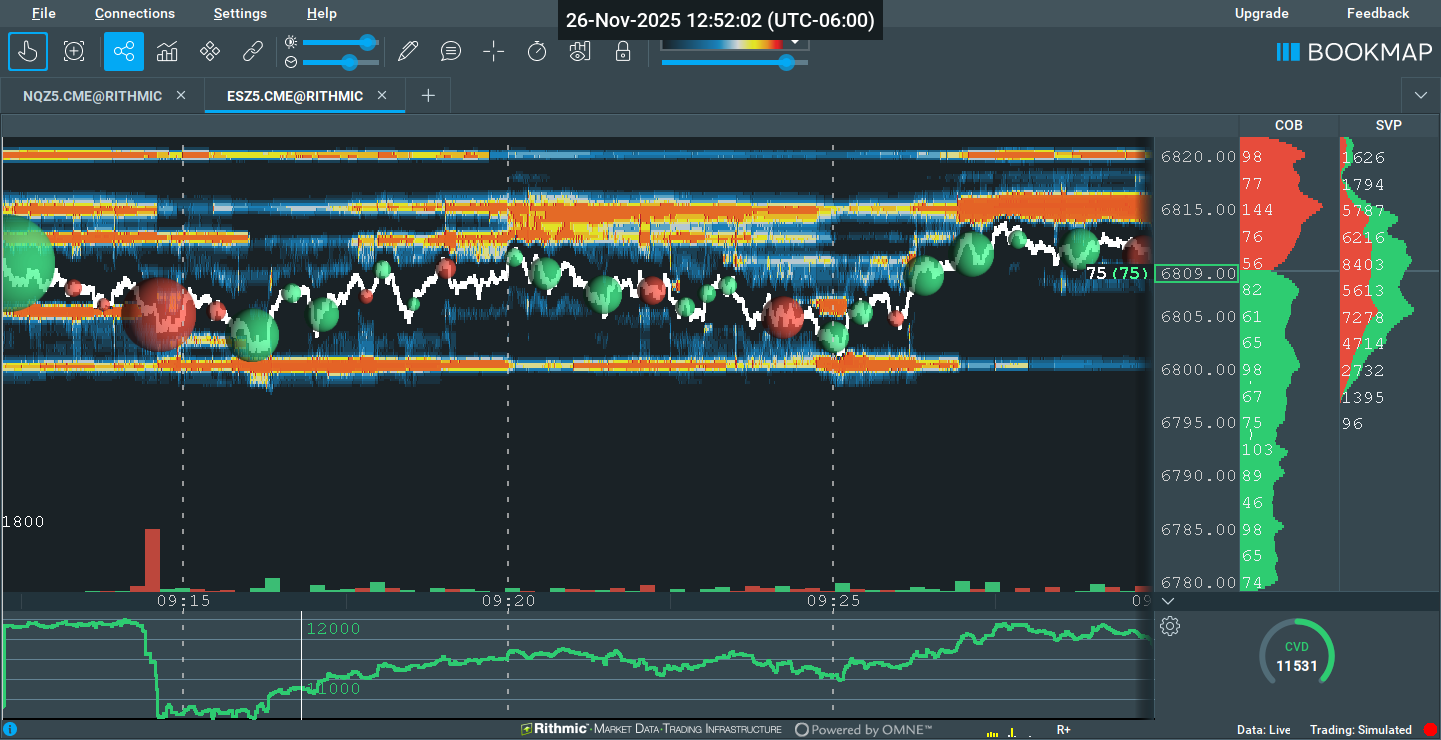Open the heatmap color gradient dropdown
1441x740 pixels.
[x=796, y=43]
